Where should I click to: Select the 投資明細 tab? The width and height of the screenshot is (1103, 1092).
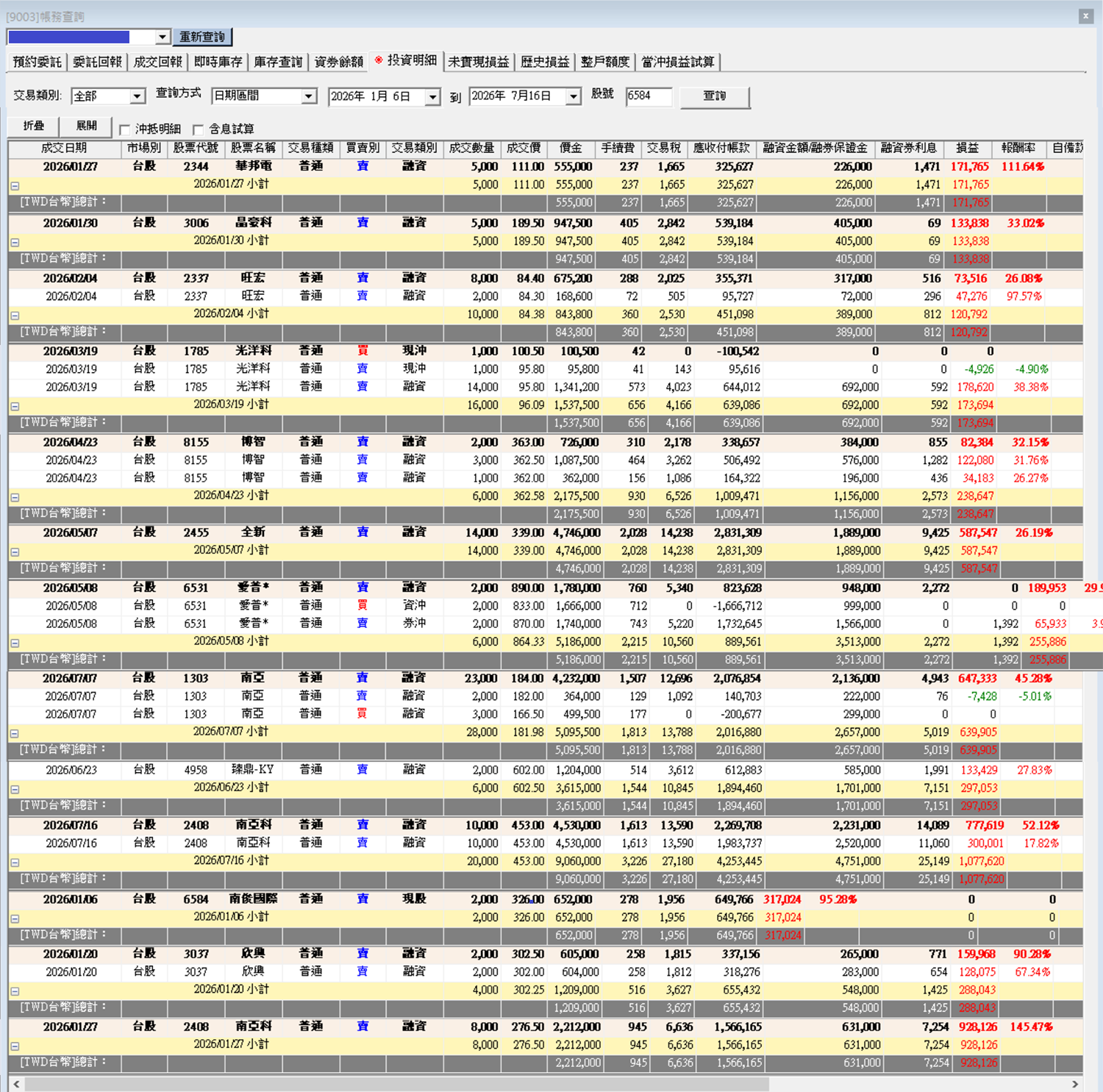click(406, 60)
